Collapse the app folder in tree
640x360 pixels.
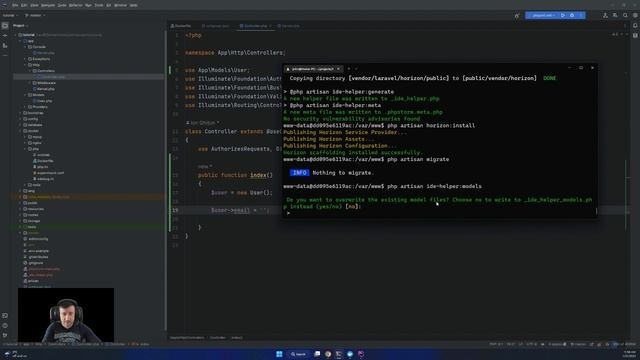(20, 41)
